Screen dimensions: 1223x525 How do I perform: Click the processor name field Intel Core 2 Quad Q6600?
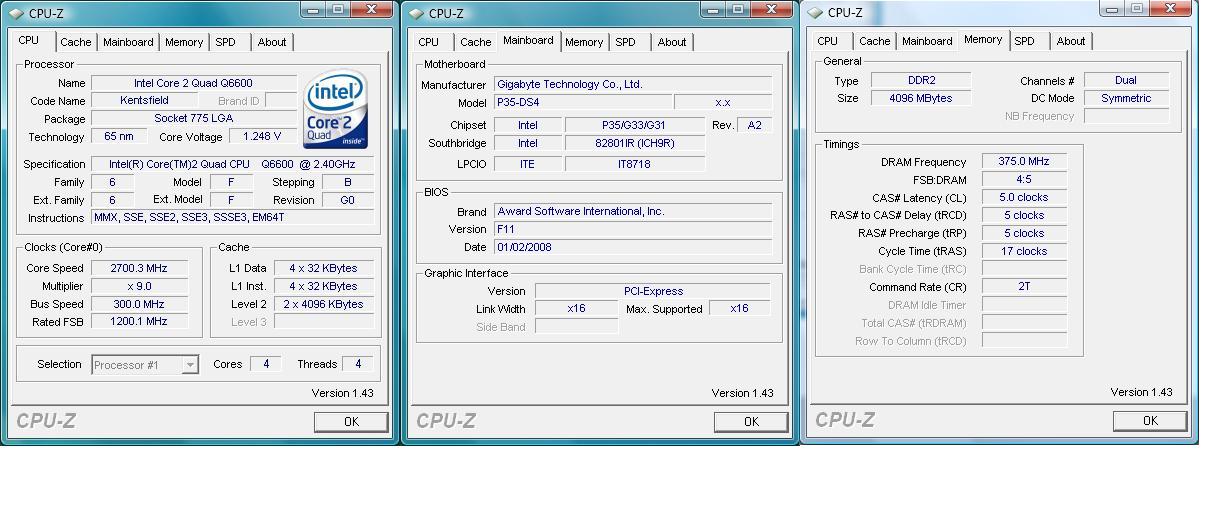[x=194, y=83]
